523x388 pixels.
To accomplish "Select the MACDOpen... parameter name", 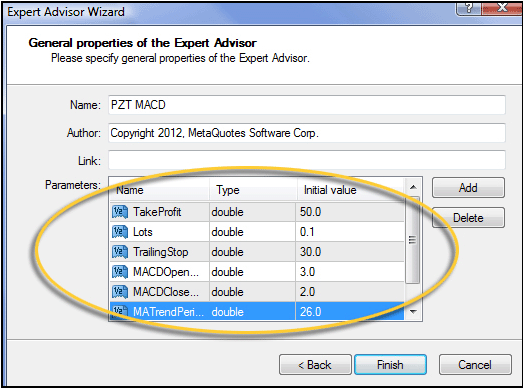I will (166, 272).
